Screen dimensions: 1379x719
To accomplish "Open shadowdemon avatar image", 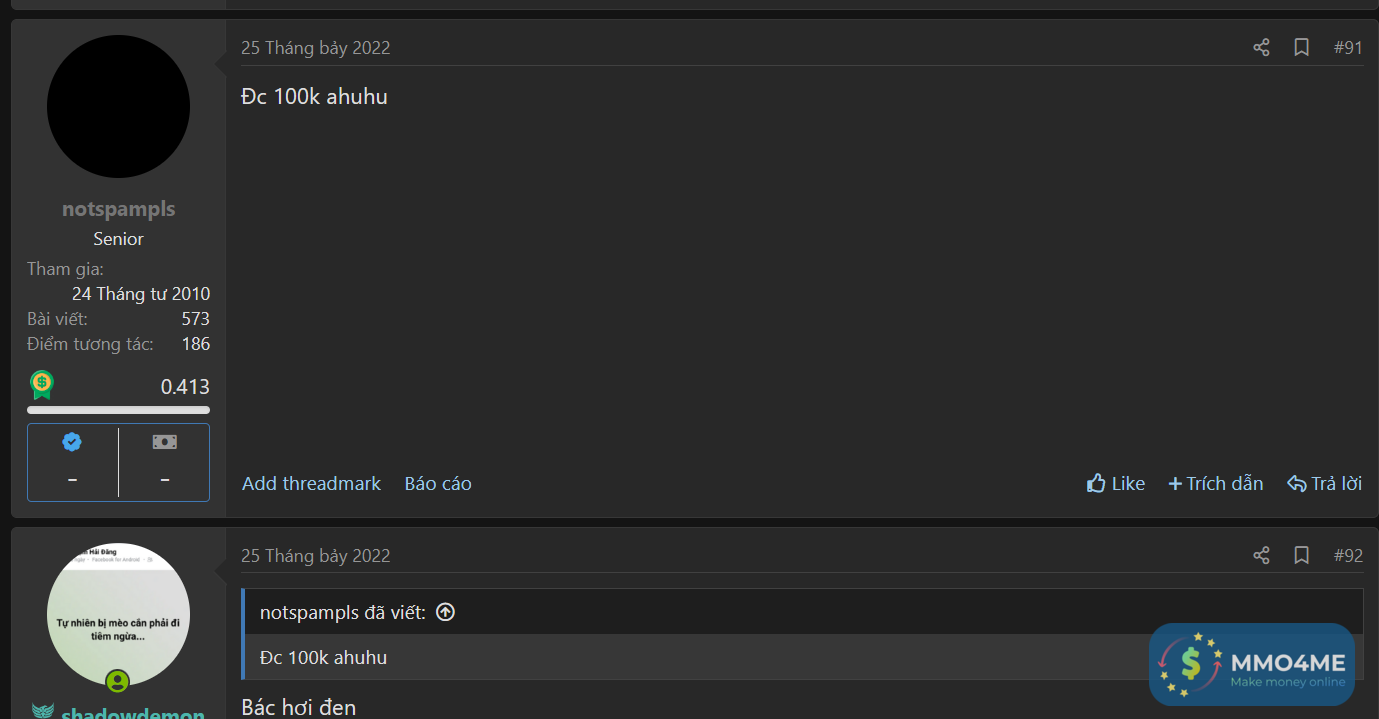I will click(x=118, y=615).
